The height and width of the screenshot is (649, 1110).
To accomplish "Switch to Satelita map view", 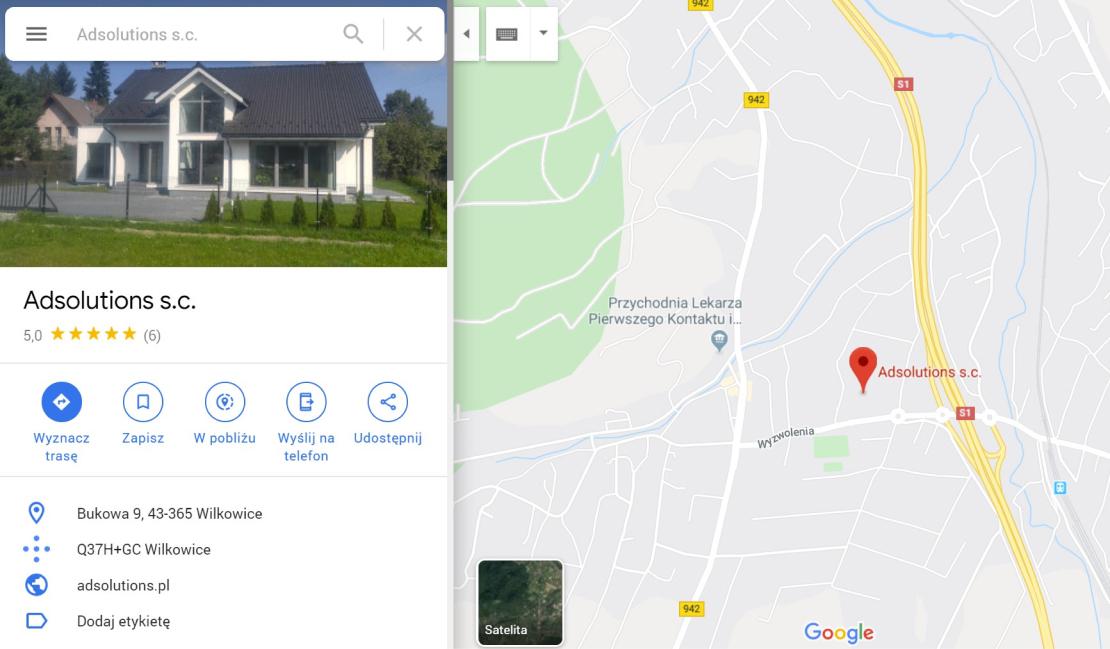I will (x=520, y=602).
